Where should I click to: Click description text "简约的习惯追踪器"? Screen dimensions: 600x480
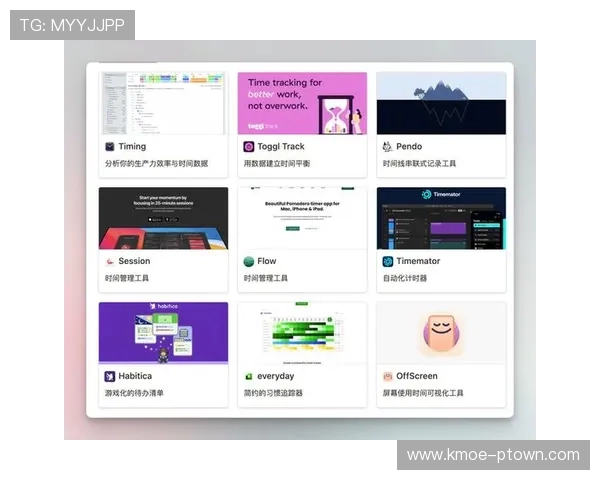273,393
